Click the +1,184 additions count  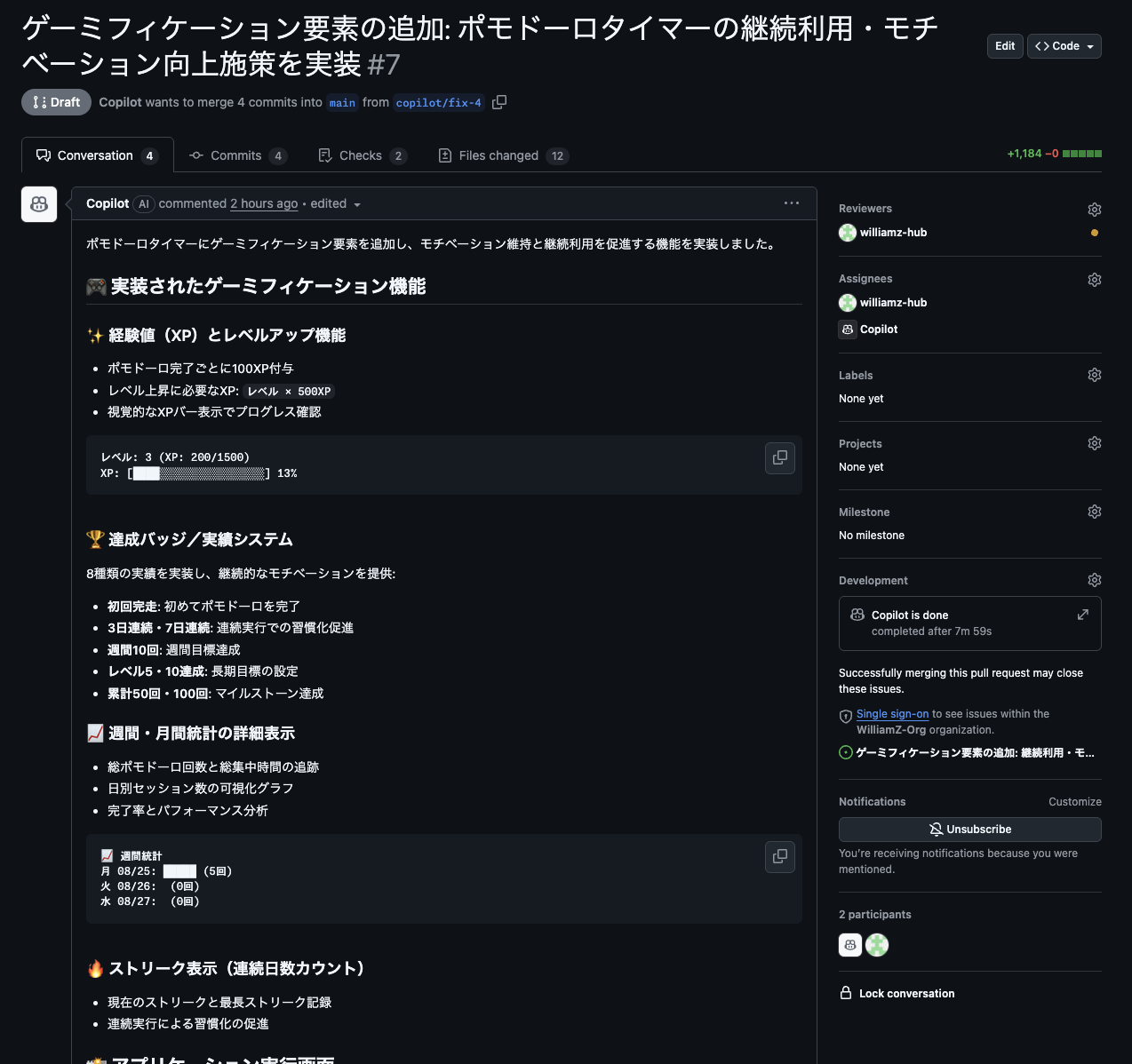pos(1024,154)
